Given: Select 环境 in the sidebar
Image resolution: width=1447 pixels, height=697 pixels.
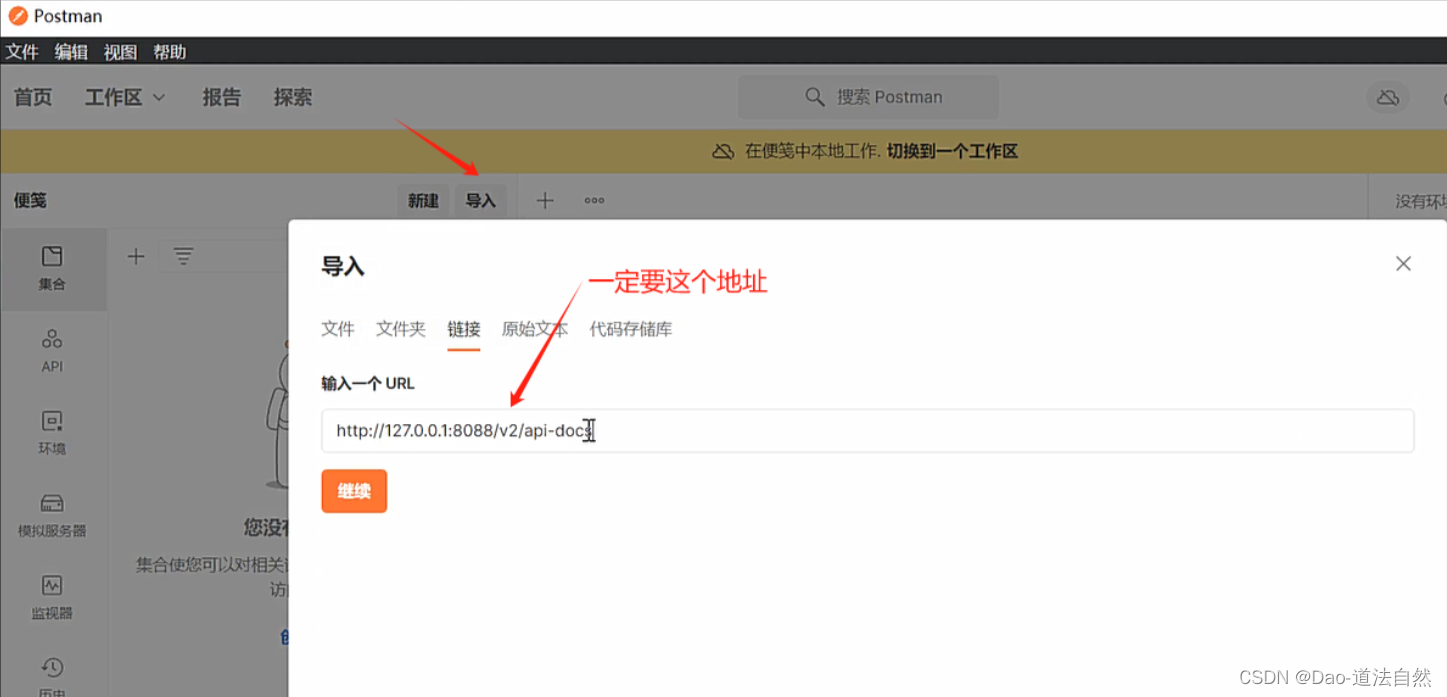Looking at the screenshot, I should point(52,432).
